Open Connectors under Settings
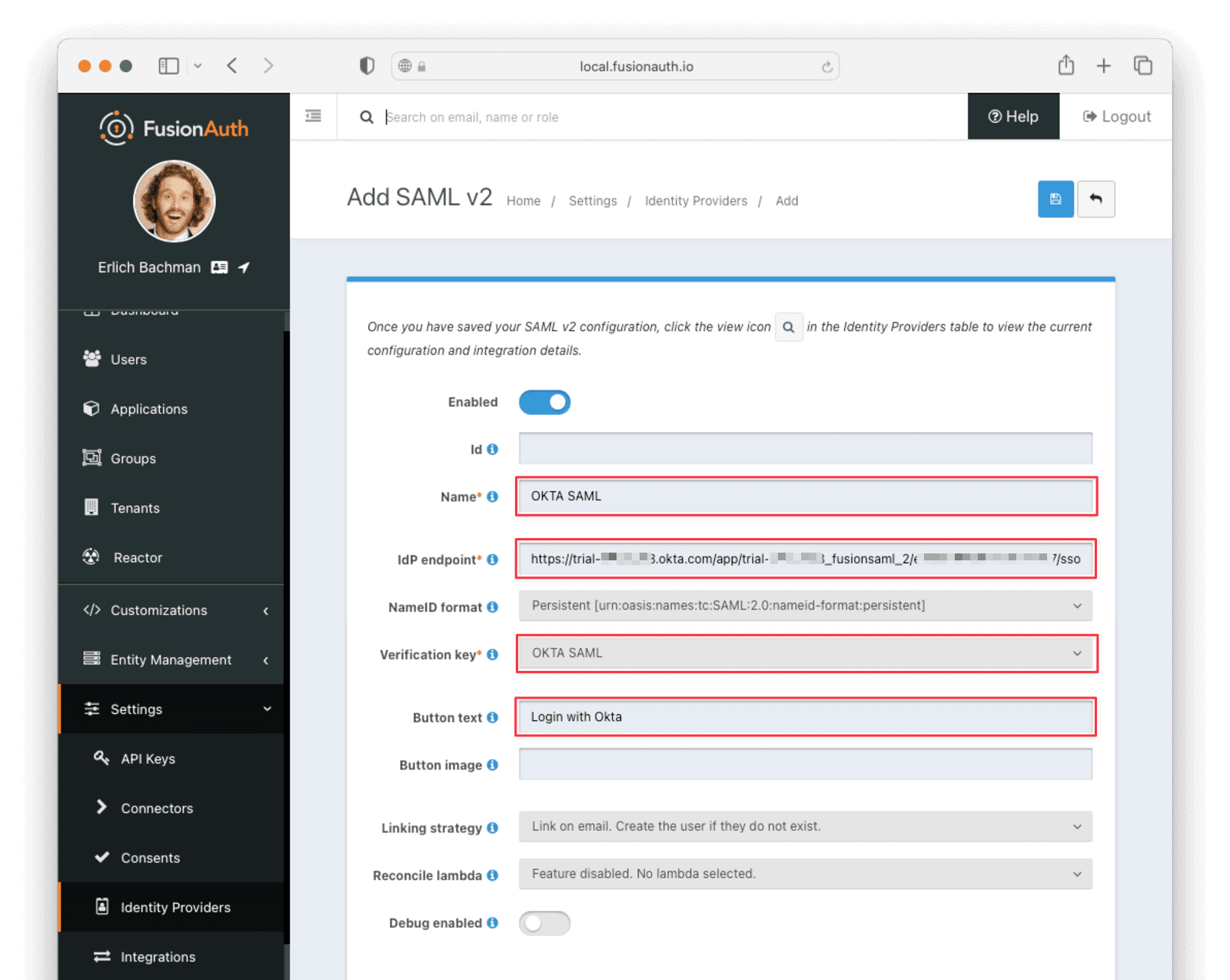The image size is (1230, 980). (x=171, y=808)
